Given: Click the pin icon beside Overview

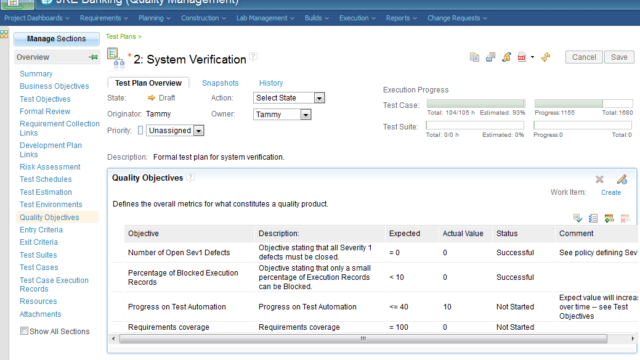Looking at the screenshot, I should [x=93, y=57].
